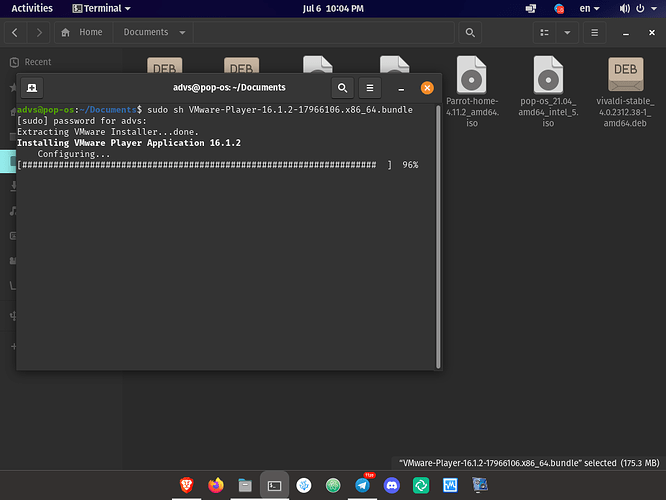
Task: Open the green circular arrows dock app
Action: tap(421, 485)
